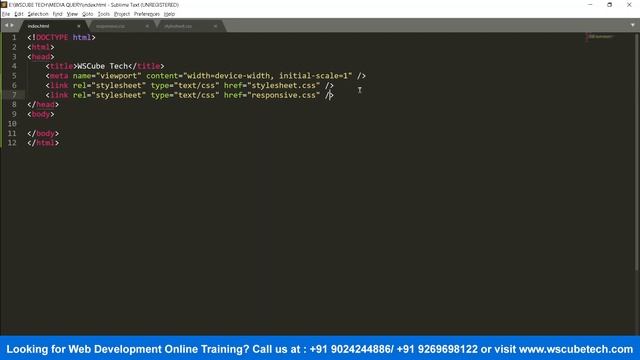Close the stylesheet.css tab

pyautogui.click(x=215, y=26)
